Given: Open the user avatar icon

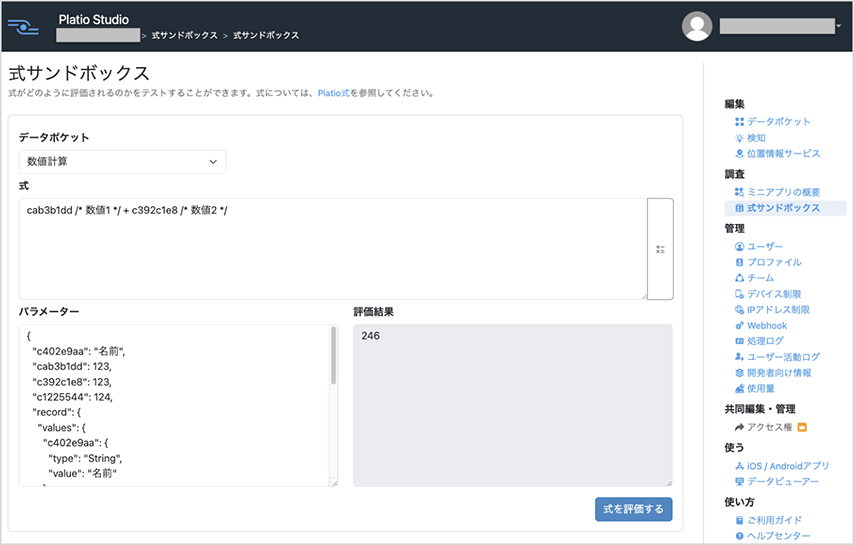Looking at the screenshot, I should (x=697, y=26).
